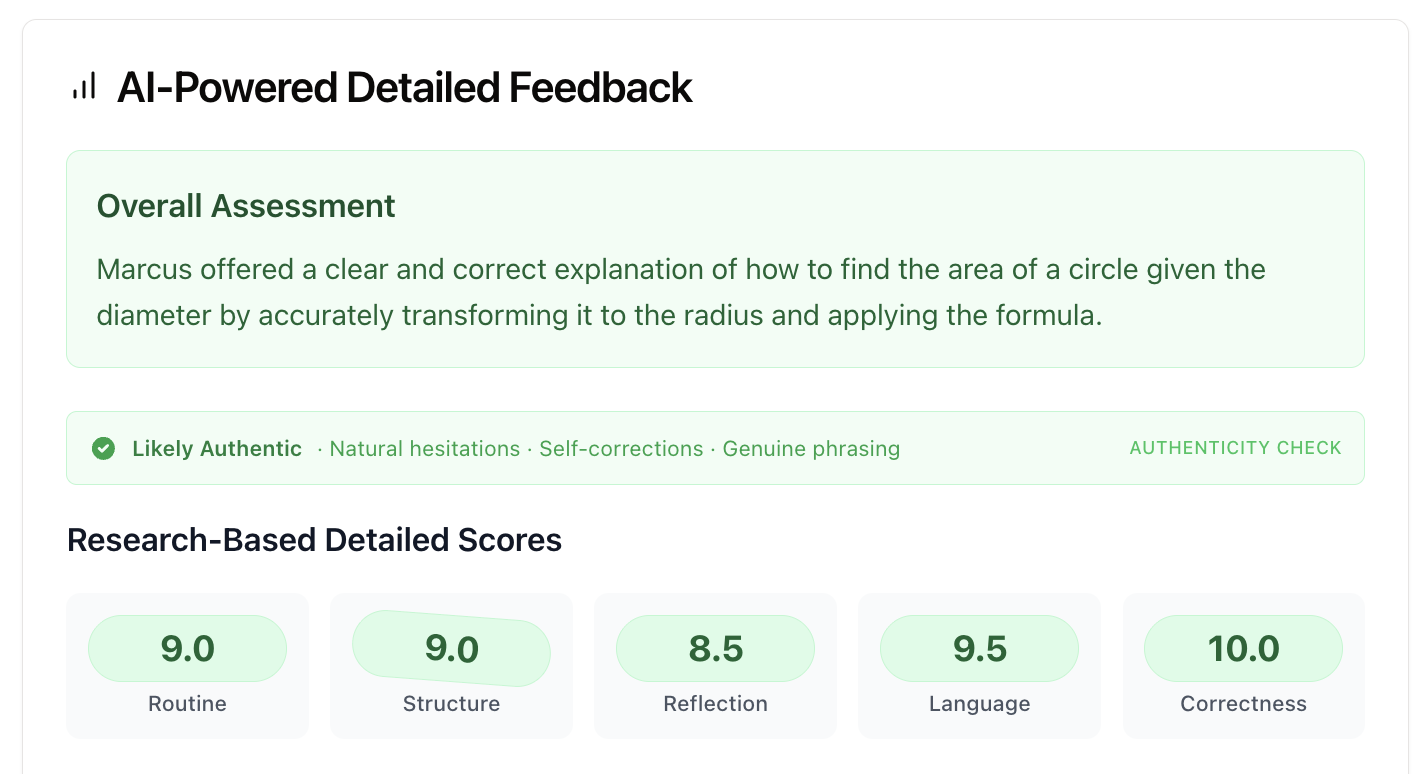Click the AUTHENTICITY CHECK label
The image size is (1426, 774).
(x=1236, y=448)
